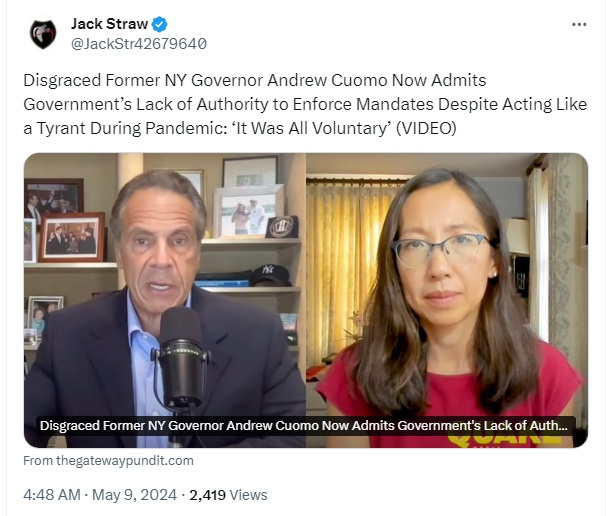Visit the thegatewaypundit.com source link
Viewport: 606px width, 516px height.
[108, 461]
